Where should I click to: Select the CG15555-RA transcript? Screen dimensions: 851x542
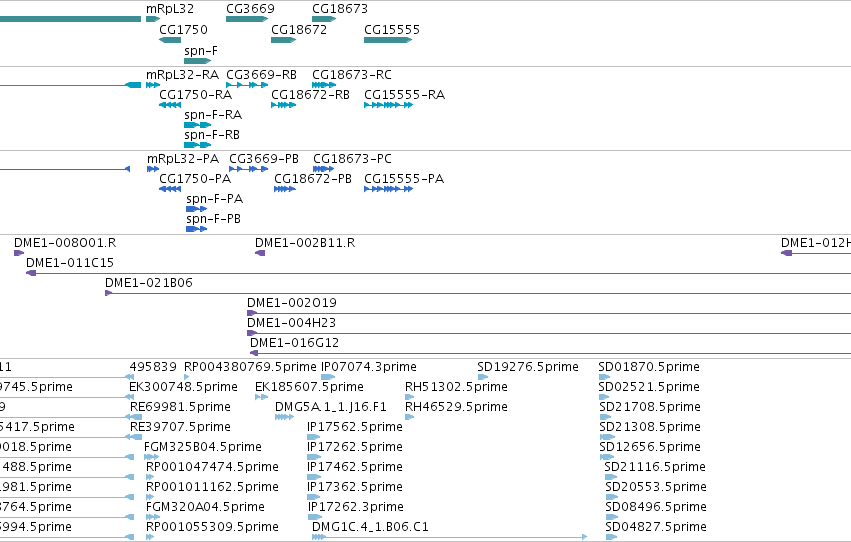click(389, 105)
